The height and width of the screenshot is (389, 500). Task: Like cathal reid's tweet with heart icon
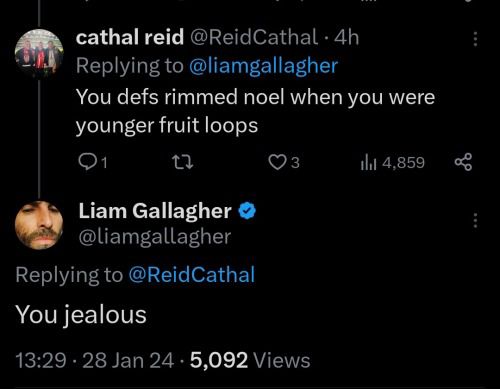point(277,163)
